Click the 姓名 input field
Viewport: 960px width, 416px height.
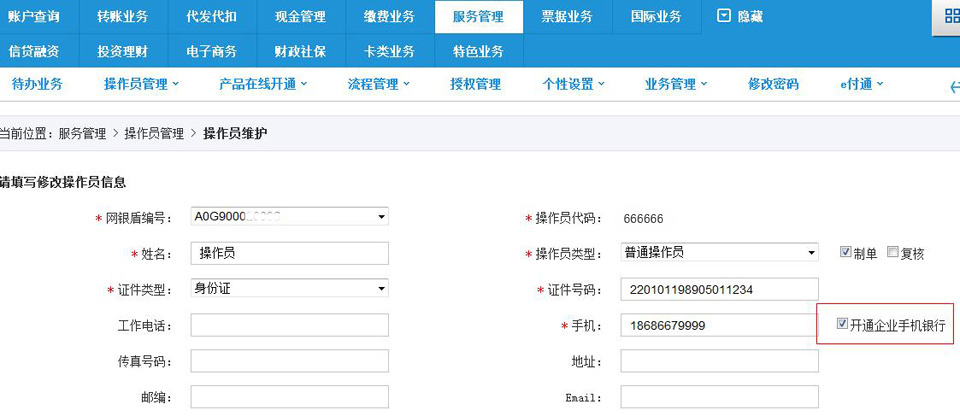pyautogui.click(x=289, y=253)
